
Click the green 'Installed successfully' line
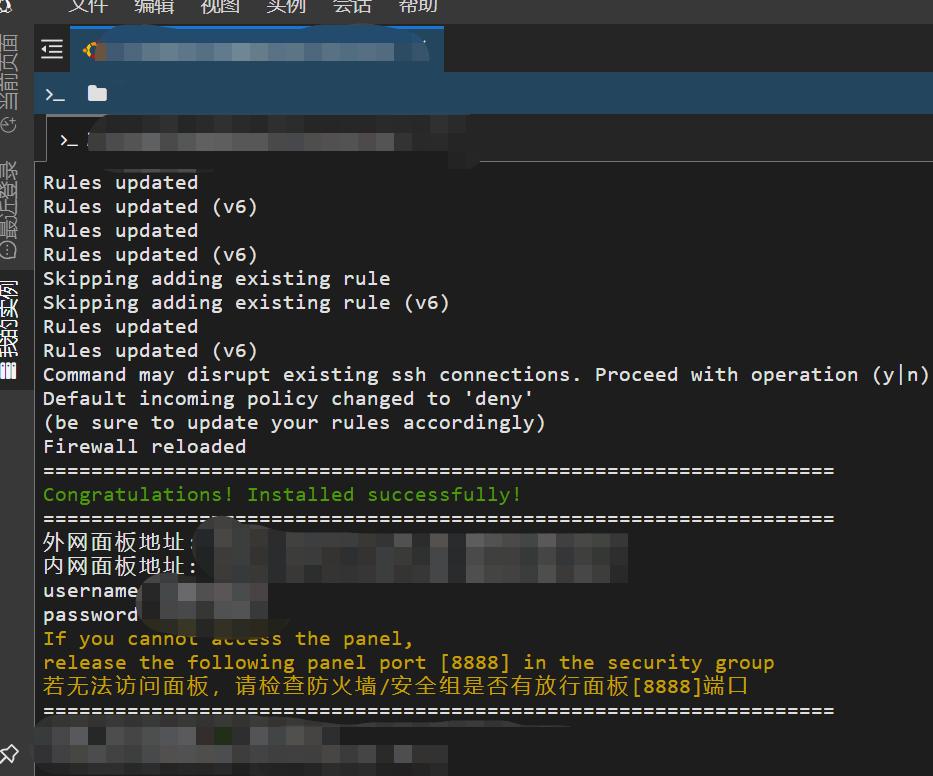click(282, 495)
